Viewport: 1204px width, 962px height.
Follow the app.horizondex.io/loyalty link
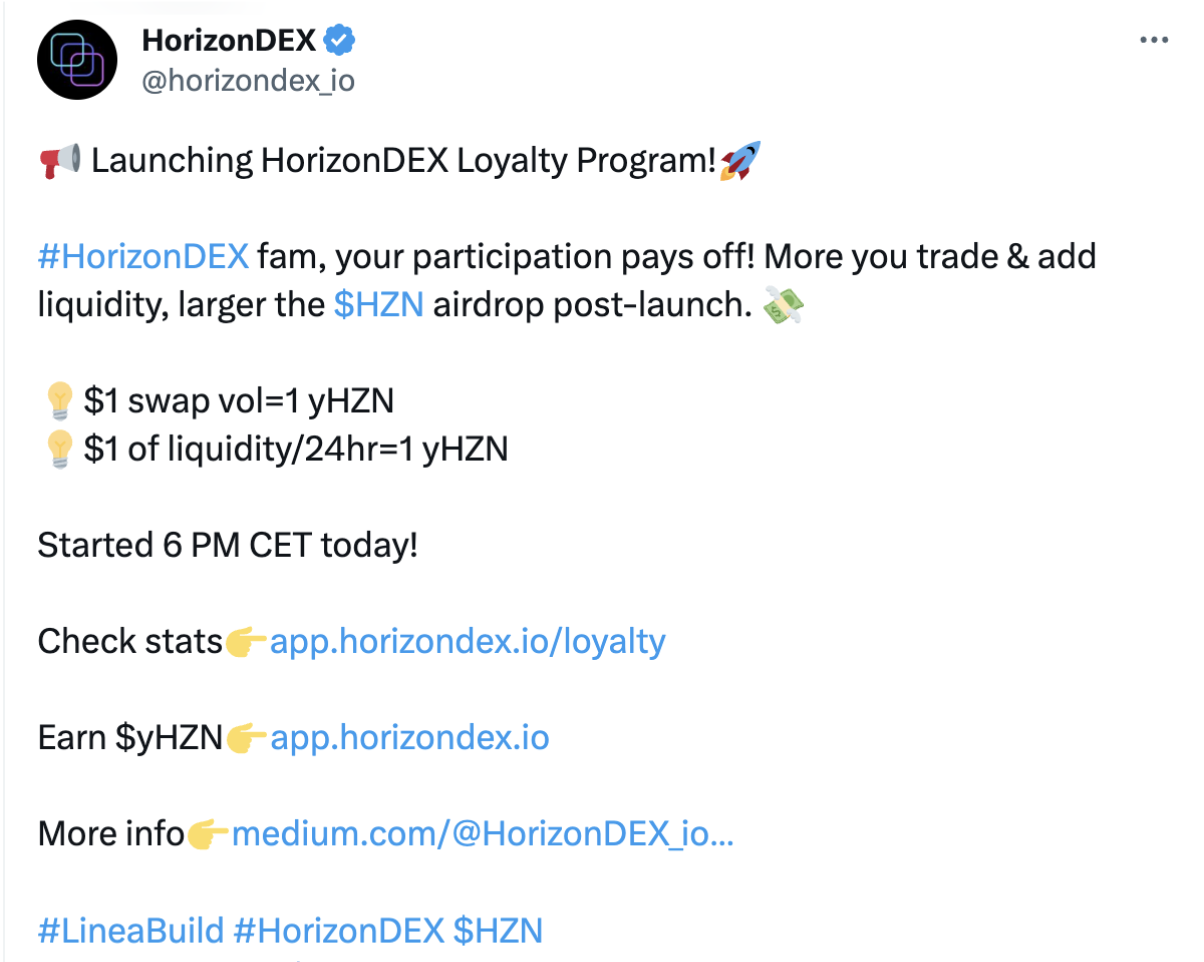click(468, 641)
